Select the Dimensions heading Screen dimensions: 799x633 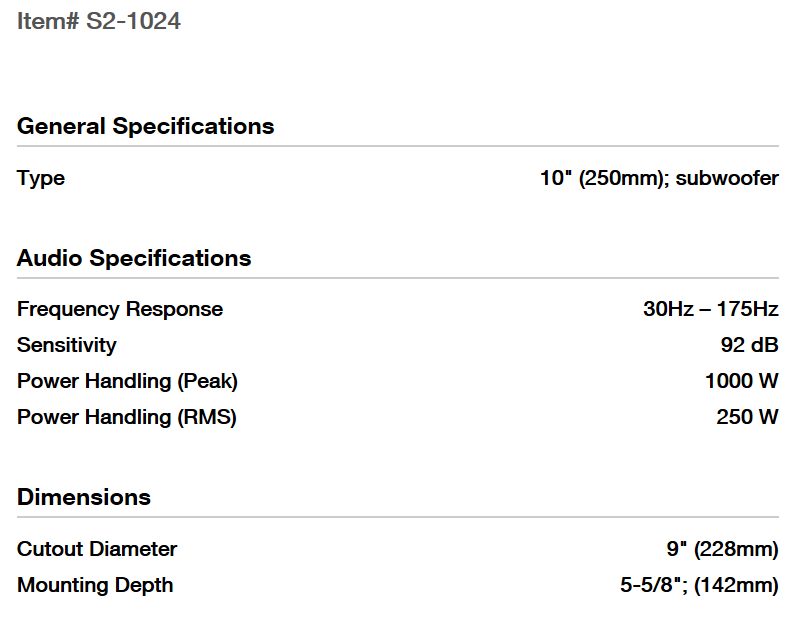coord(84,497)
